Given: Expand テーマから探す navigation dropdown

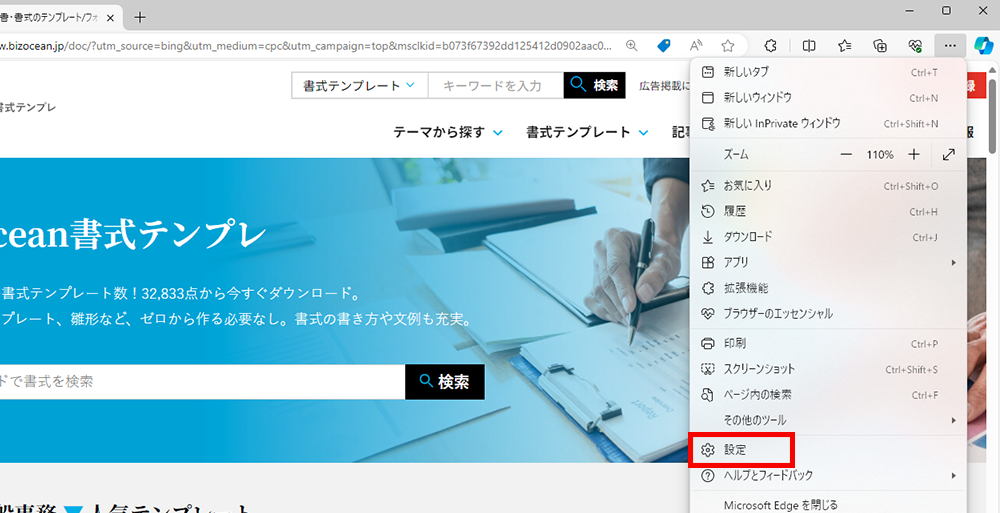Looking at the screenshot, I should (x=448, y=132).
